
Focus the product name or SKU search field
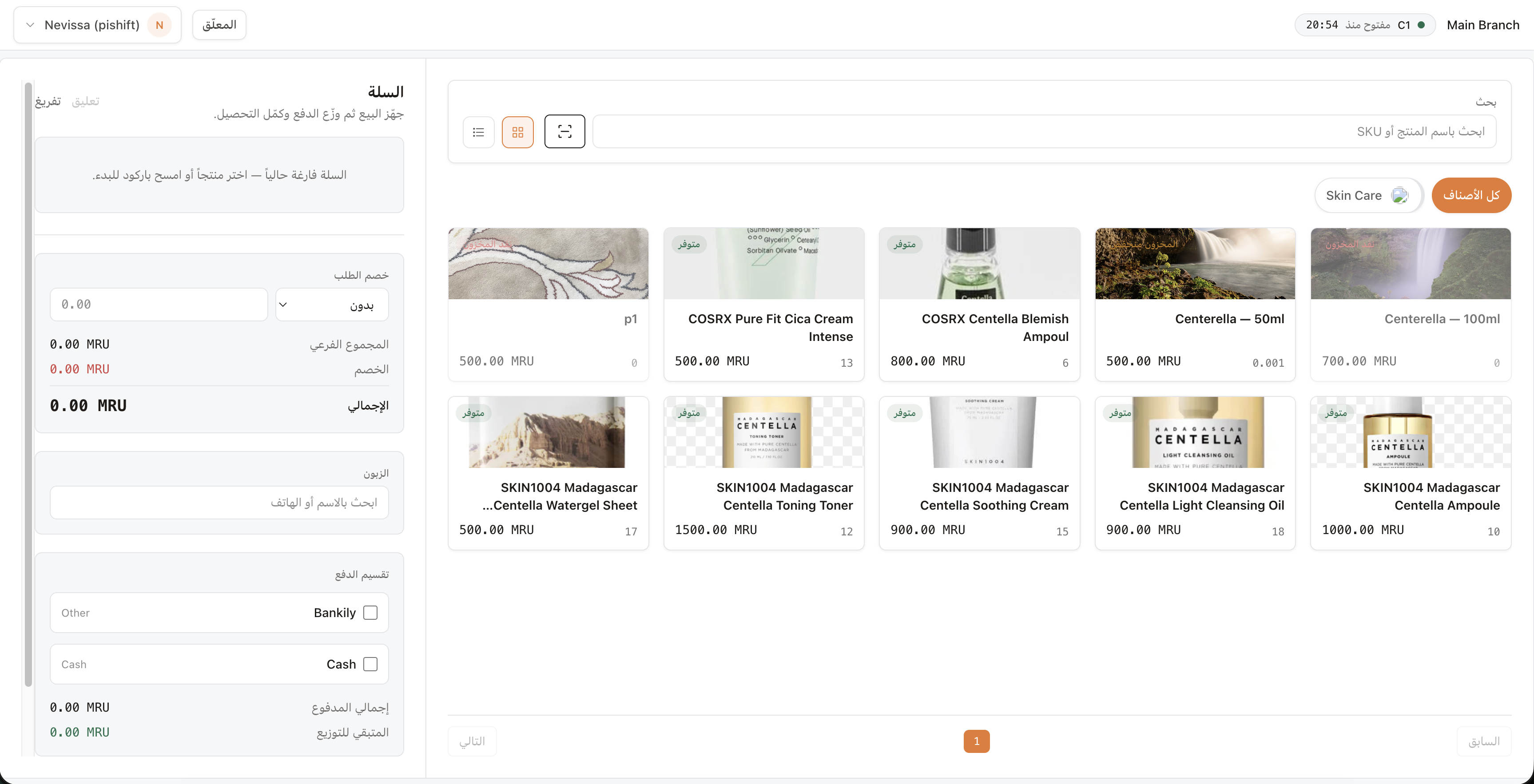click(1044, 131)
